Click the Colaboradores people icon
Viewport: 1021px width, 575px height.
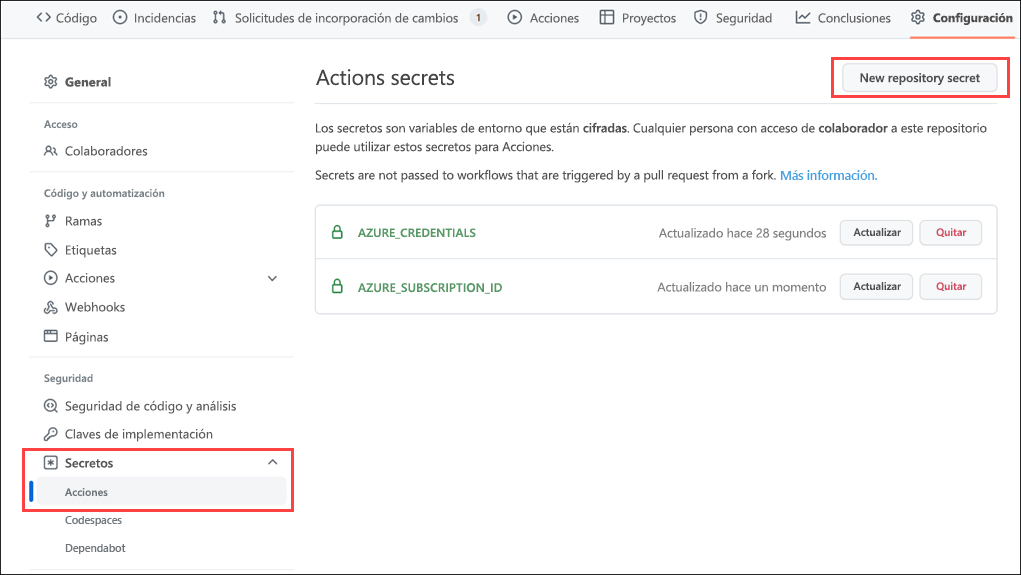click(x=50, y=151)
